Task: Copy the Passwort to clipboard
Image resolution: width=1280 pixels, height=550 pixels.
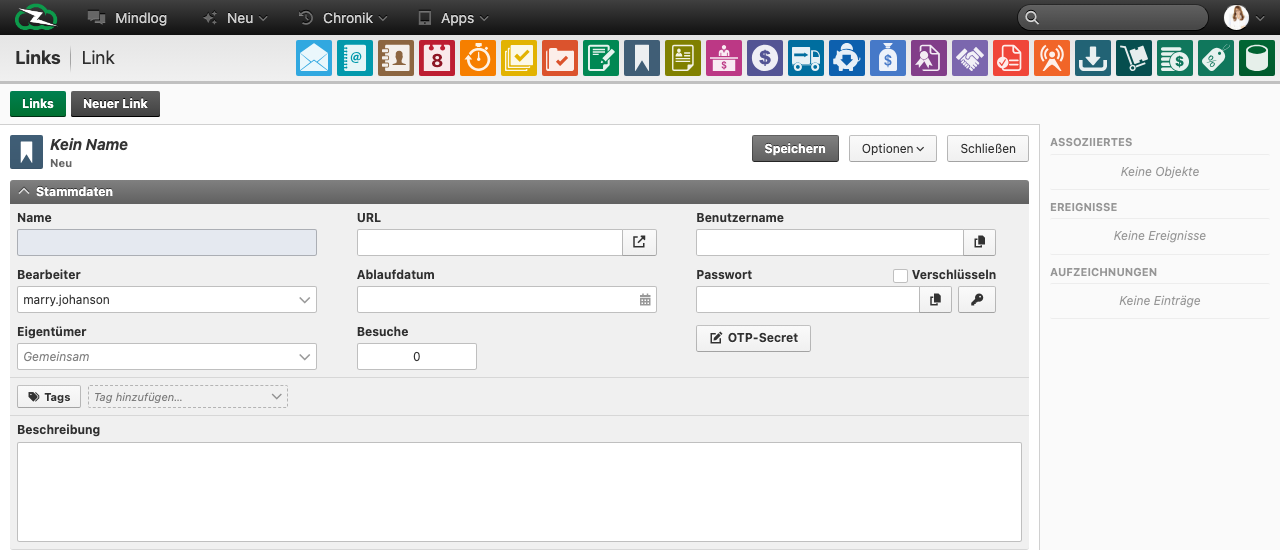Action: tap(935, 299)
